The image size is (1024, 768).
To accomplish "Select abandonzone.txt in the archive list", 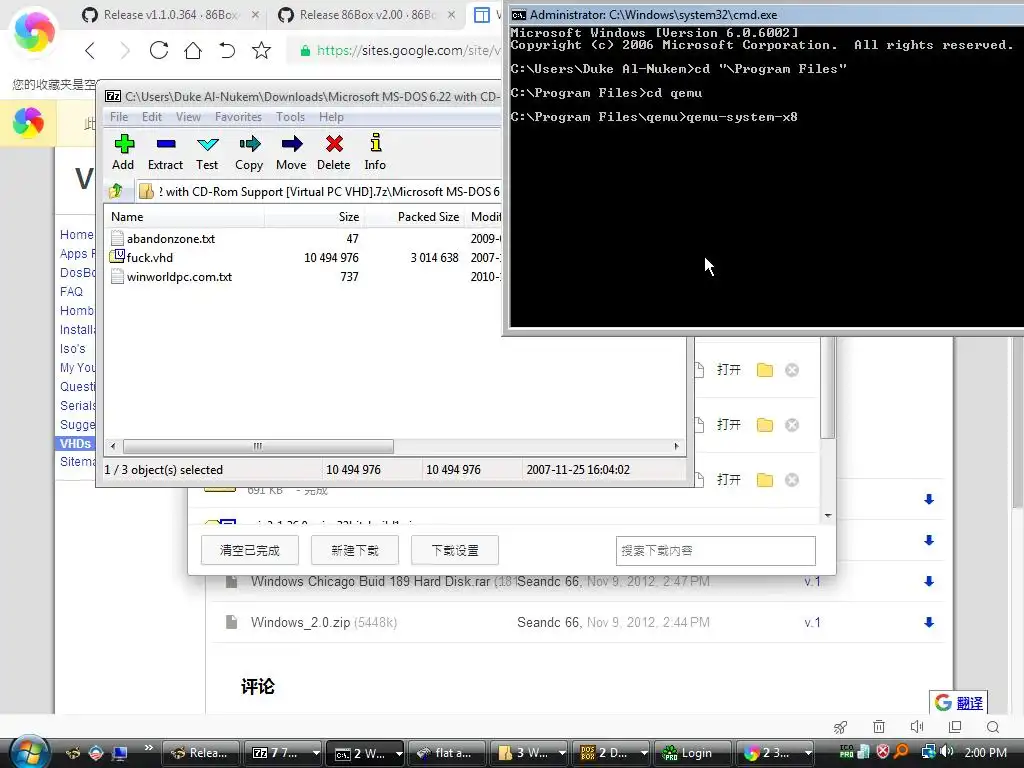I will click(x=170, y=238).
